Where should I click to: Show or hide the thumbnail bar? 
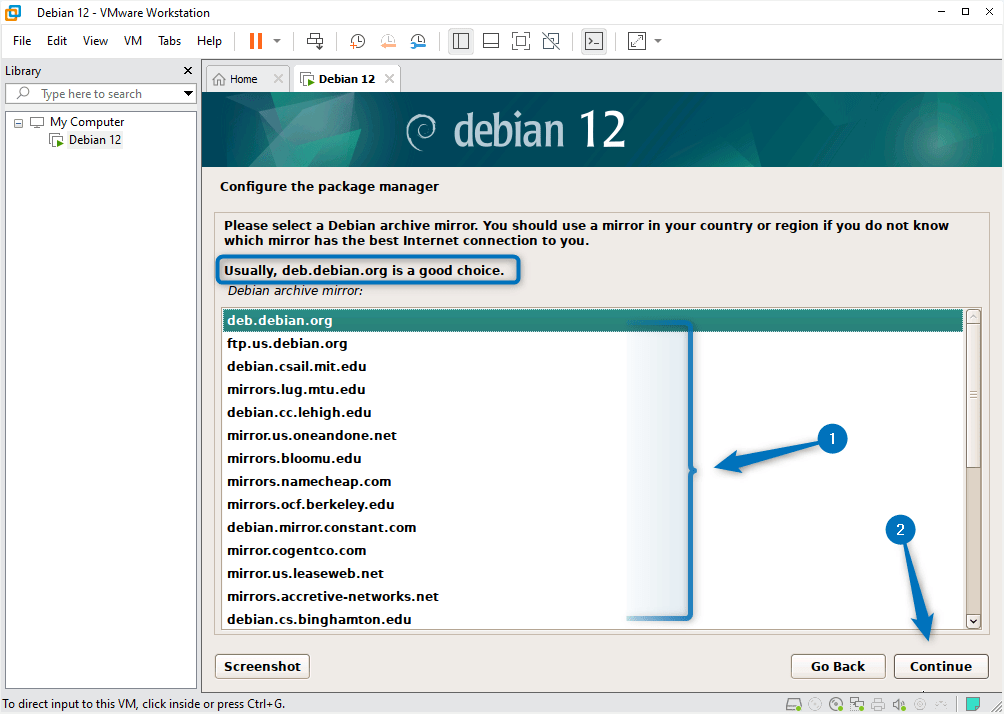click(490, 41)
